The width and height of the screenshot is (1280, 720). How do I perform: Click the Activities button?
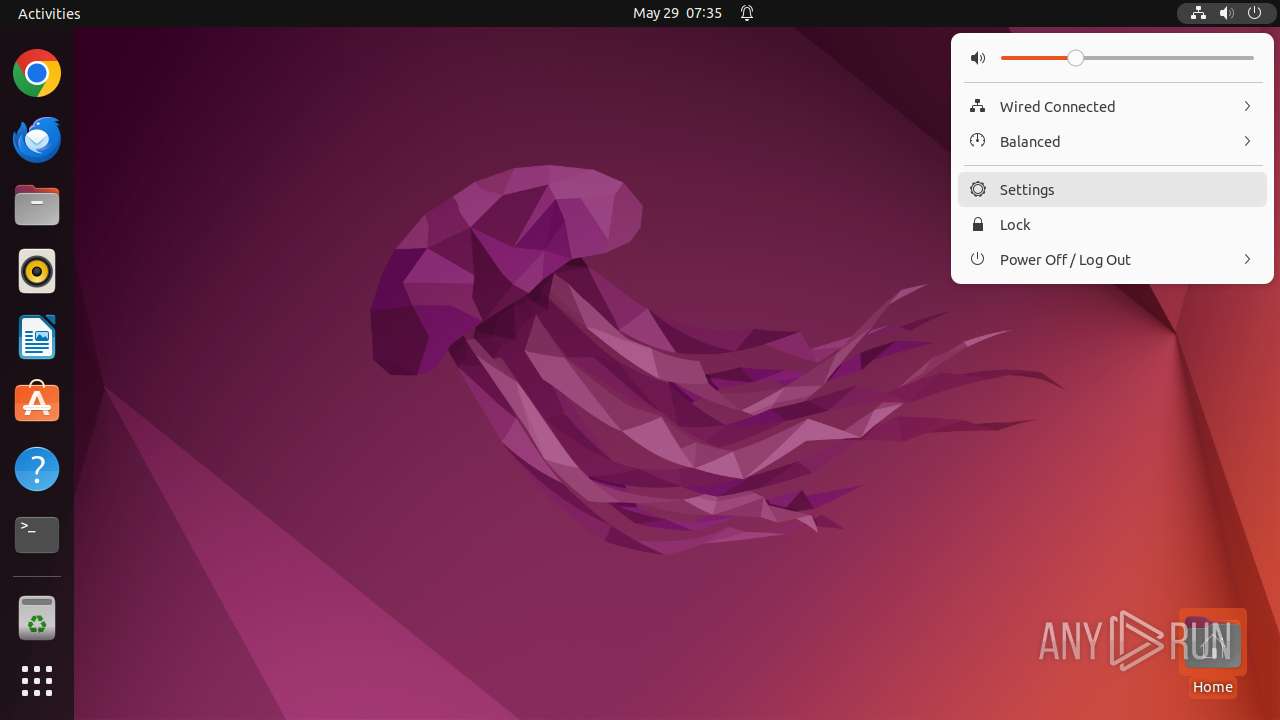(49, 13)
